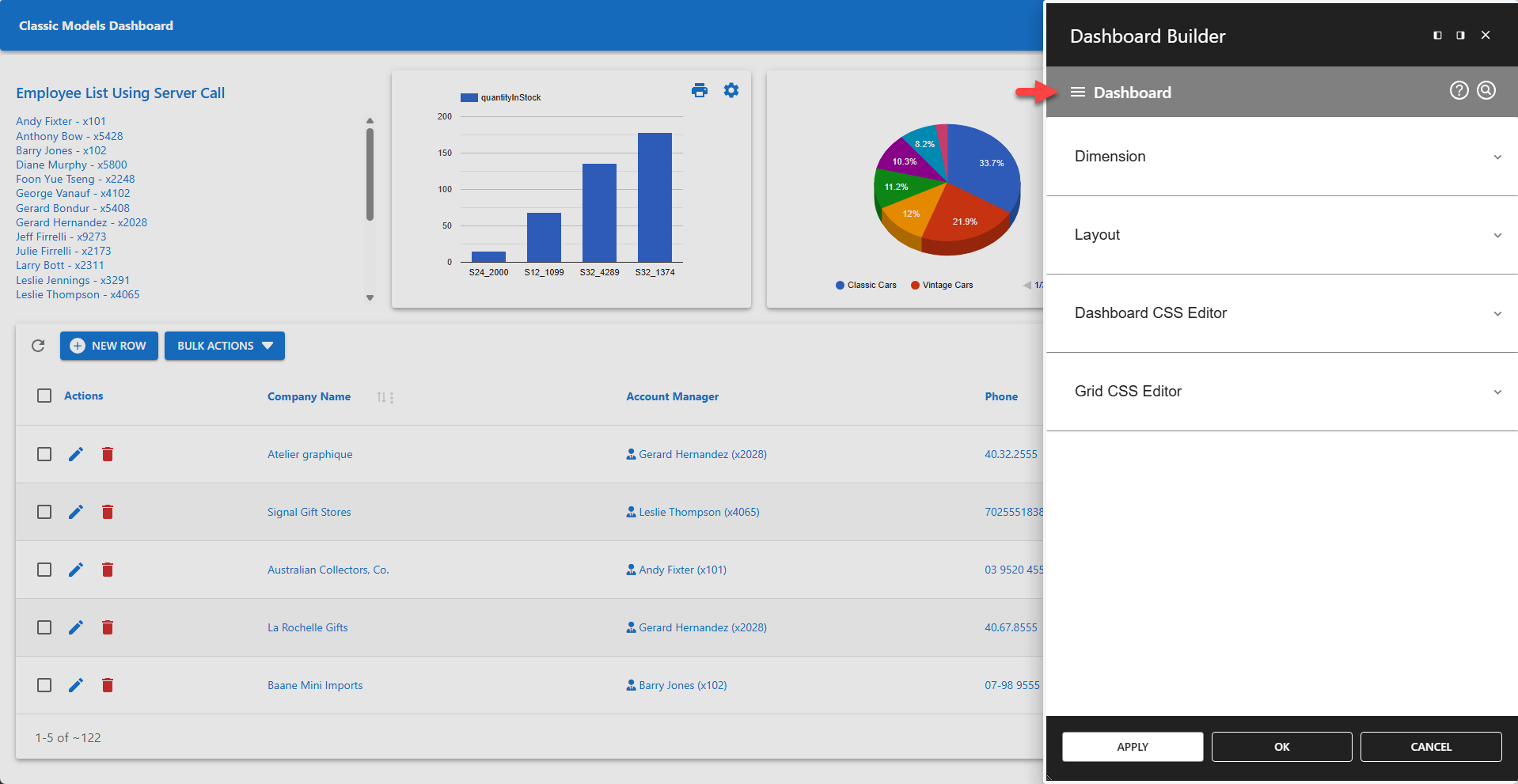Sort the Company Name column
The width and height of the screenshot is (1518, 784).
pyautogui.click(x=380, y=397)
